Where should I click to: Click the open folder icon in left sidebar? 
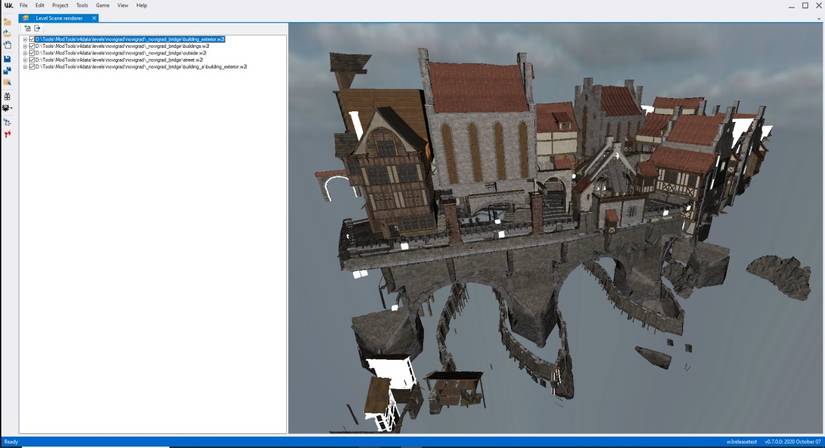pyautogui.click(x=7, y=21)
